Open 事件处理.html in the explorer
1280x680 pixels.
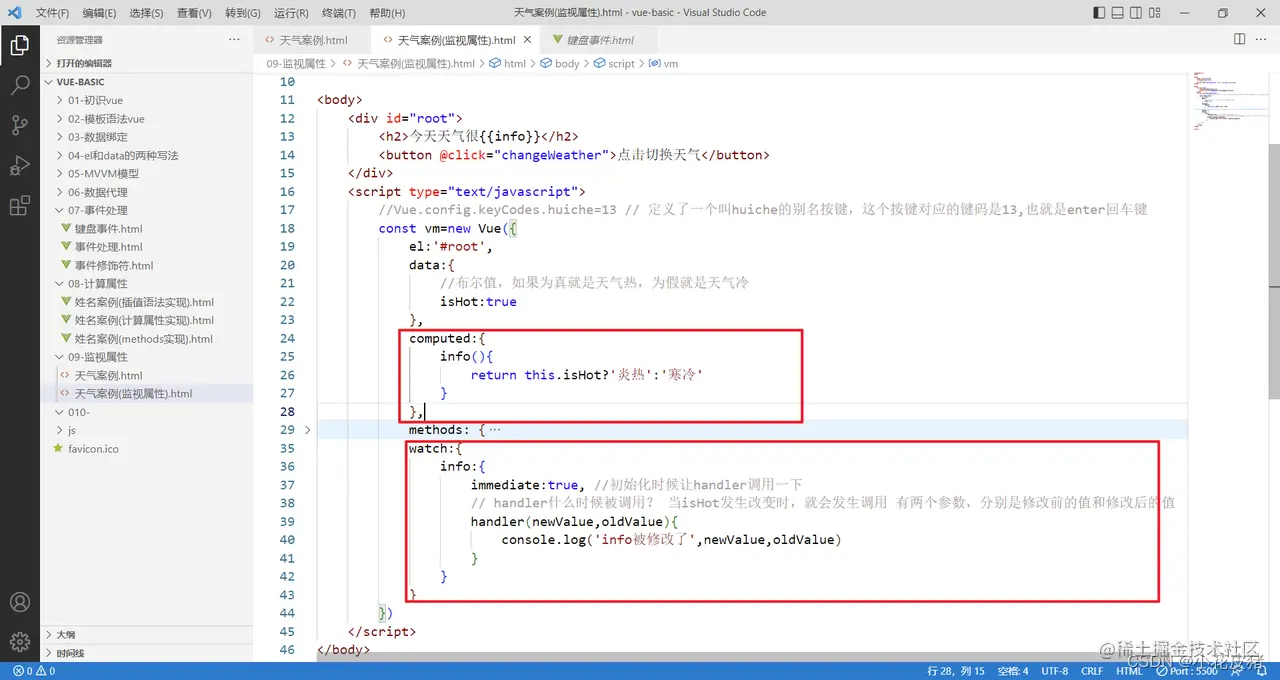[x=147, y=247]
